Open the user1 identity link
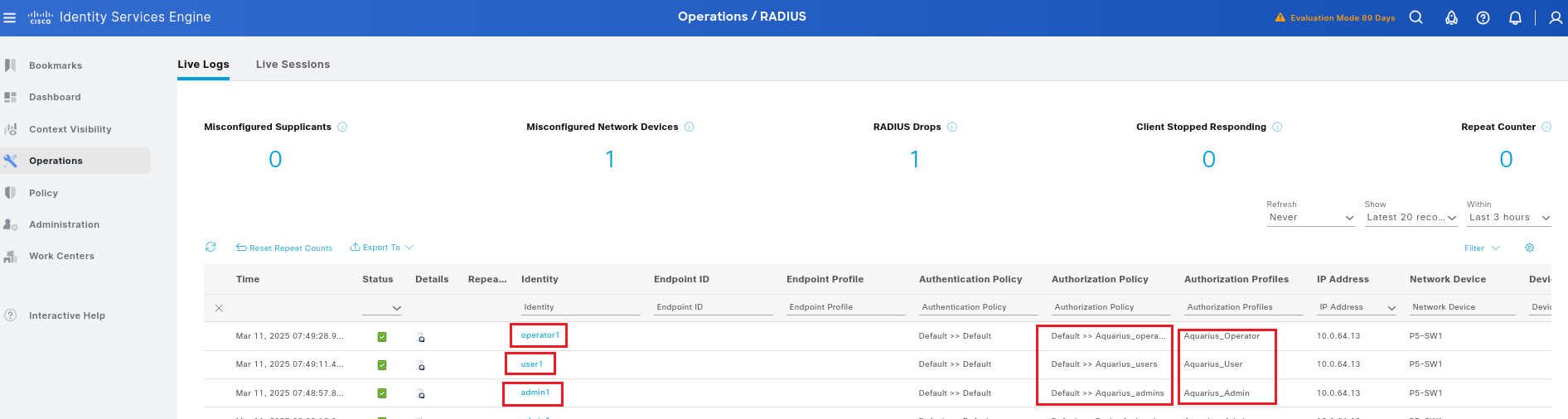Screen dimensions: 1568x419 [532, 364]
